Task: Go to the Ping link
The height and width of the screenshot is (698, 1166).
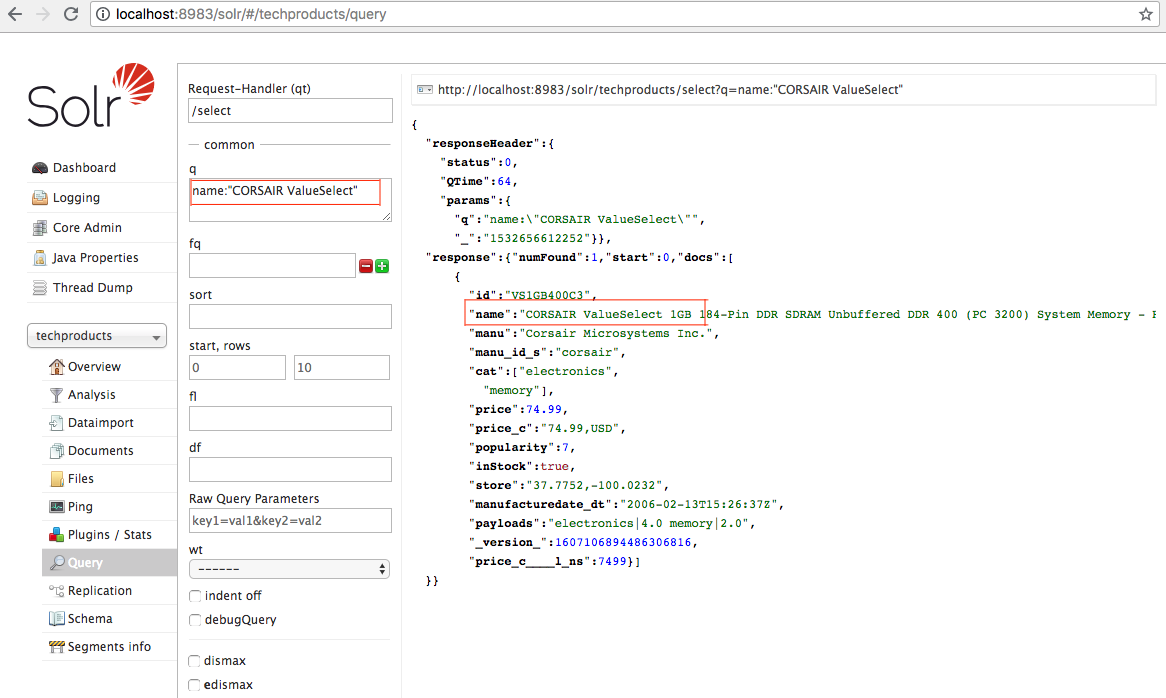Action: pyautogui.click(x=80, y=507)
